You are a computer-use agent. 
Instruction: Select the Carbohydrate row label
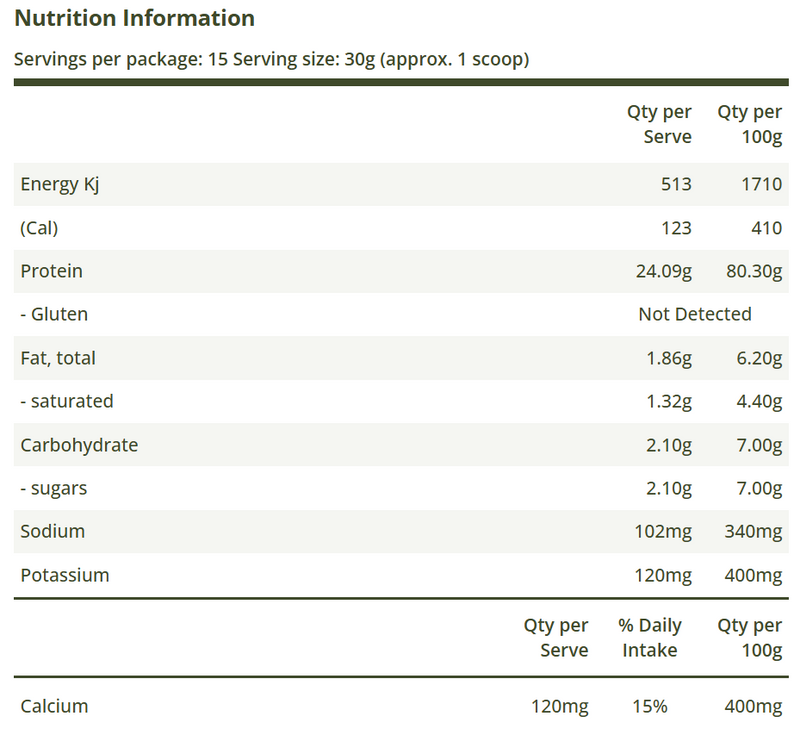point(79,445)
